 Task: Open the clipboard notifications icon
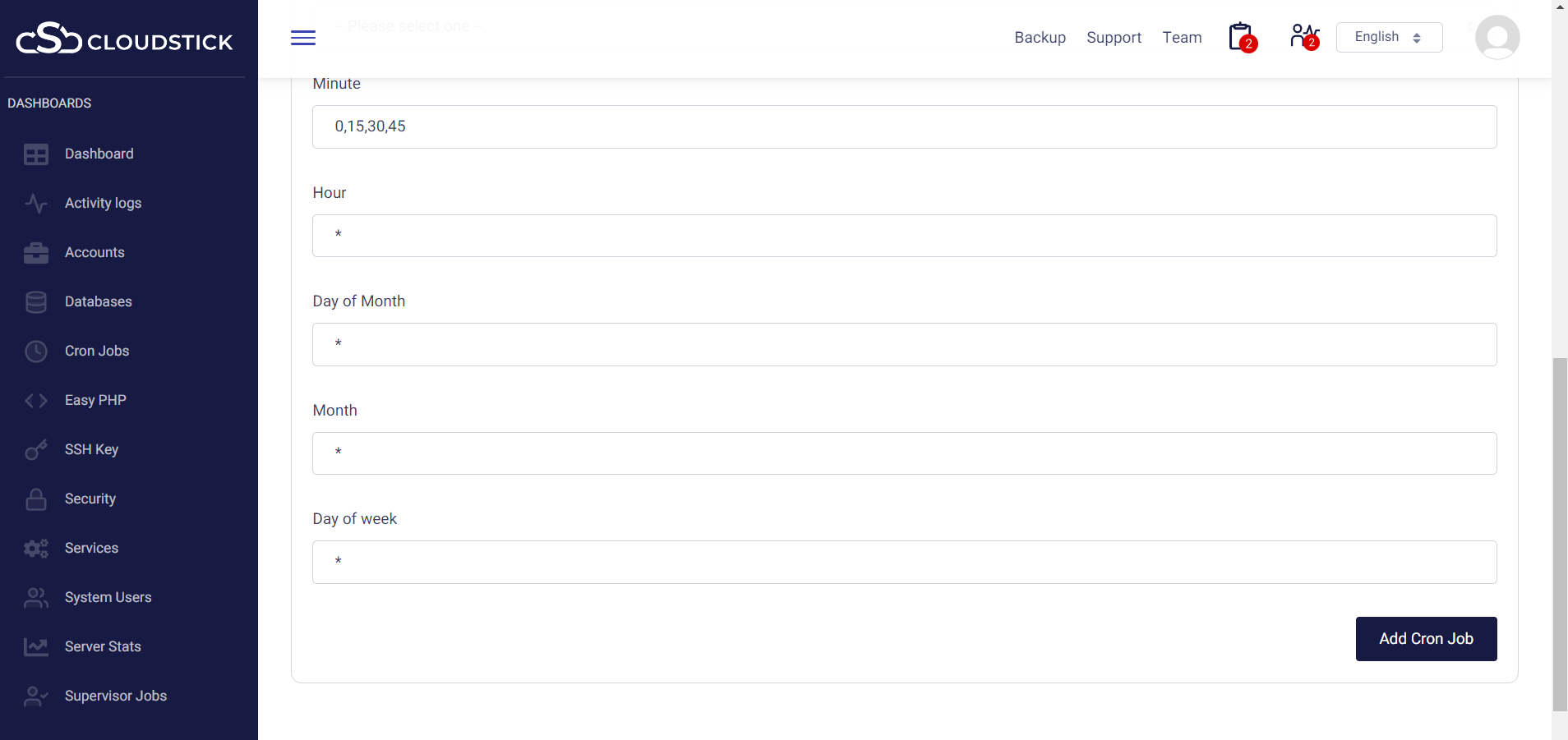pyautogui.click(x=1241, y=38)
